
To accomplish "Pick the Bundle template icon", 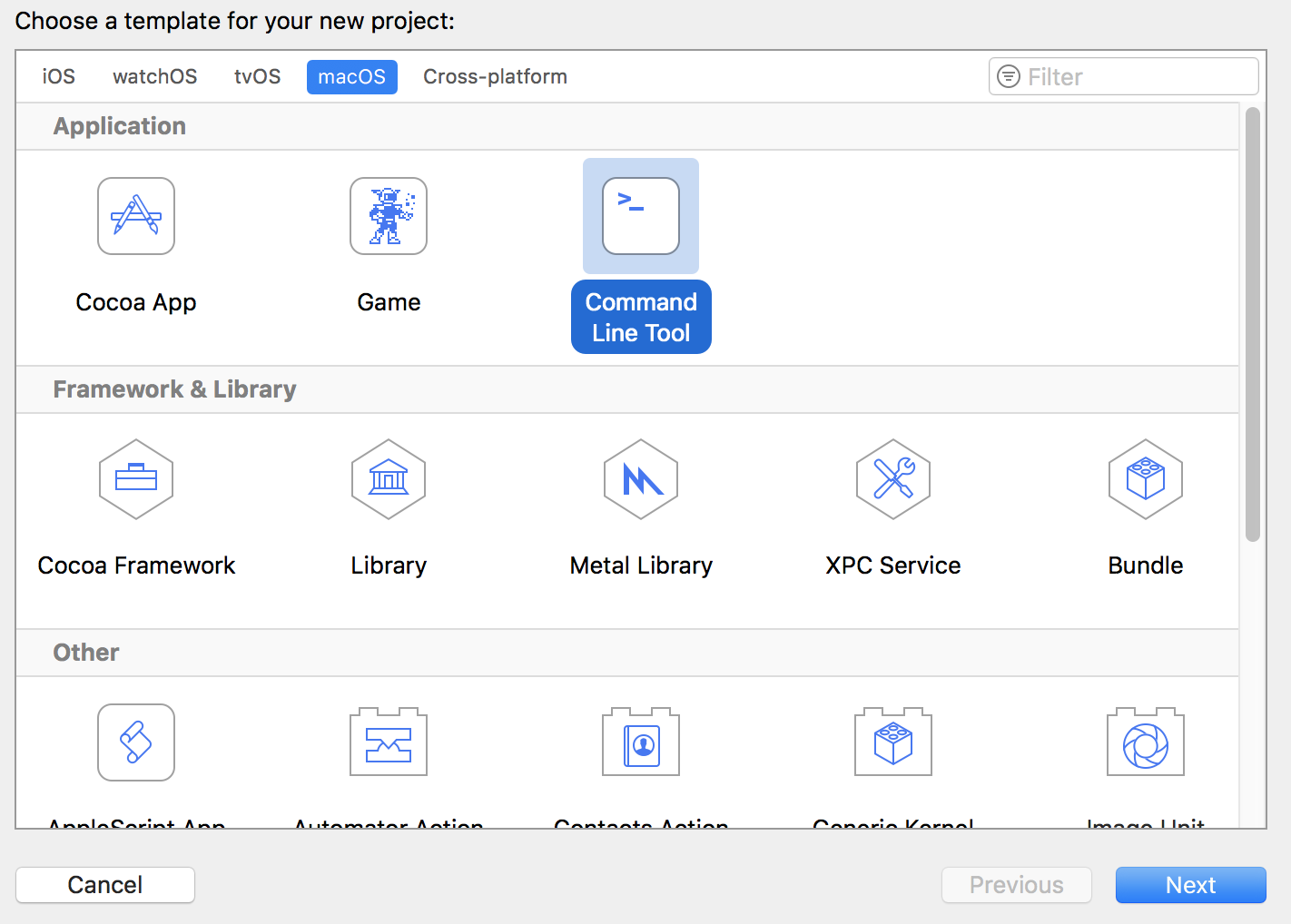I will coord(1146,479).
